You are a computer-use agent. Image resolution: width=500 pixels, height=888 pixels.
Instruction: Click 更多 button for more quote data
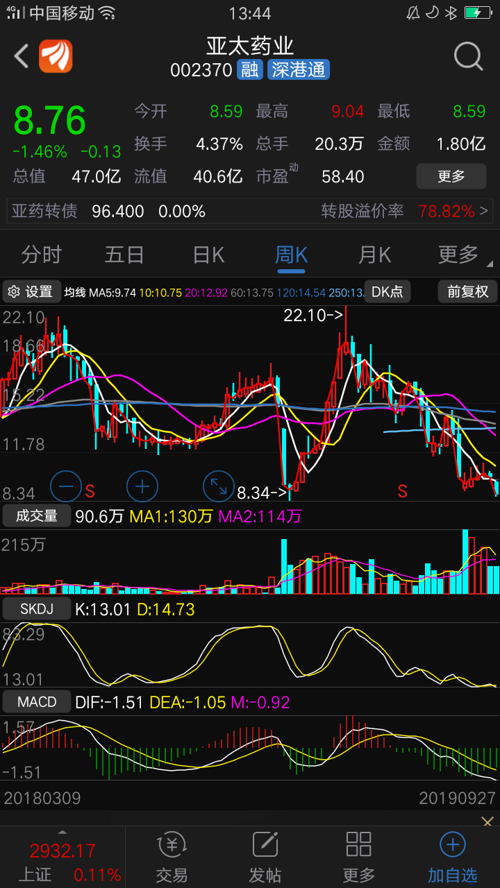[451, 177]
